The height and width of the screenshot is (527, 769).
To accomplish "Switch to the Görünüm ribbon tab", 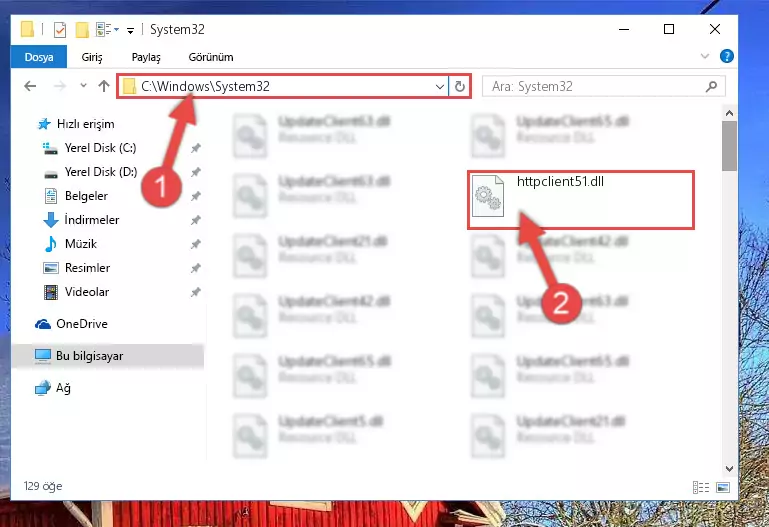I will [x=211, y=57].
